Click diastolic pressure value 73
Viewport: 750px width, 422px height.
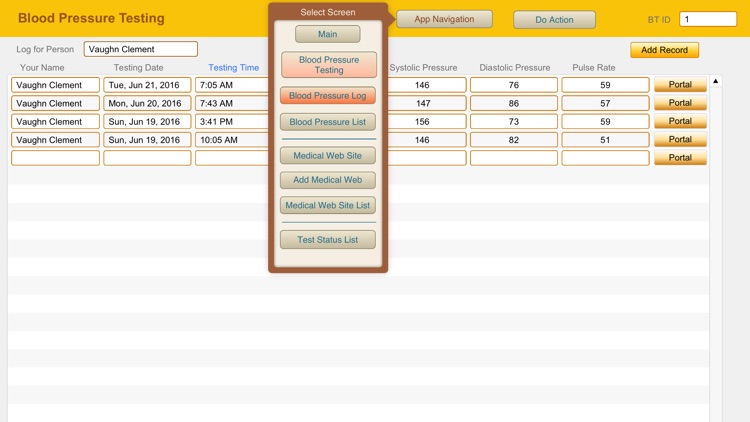514,122
